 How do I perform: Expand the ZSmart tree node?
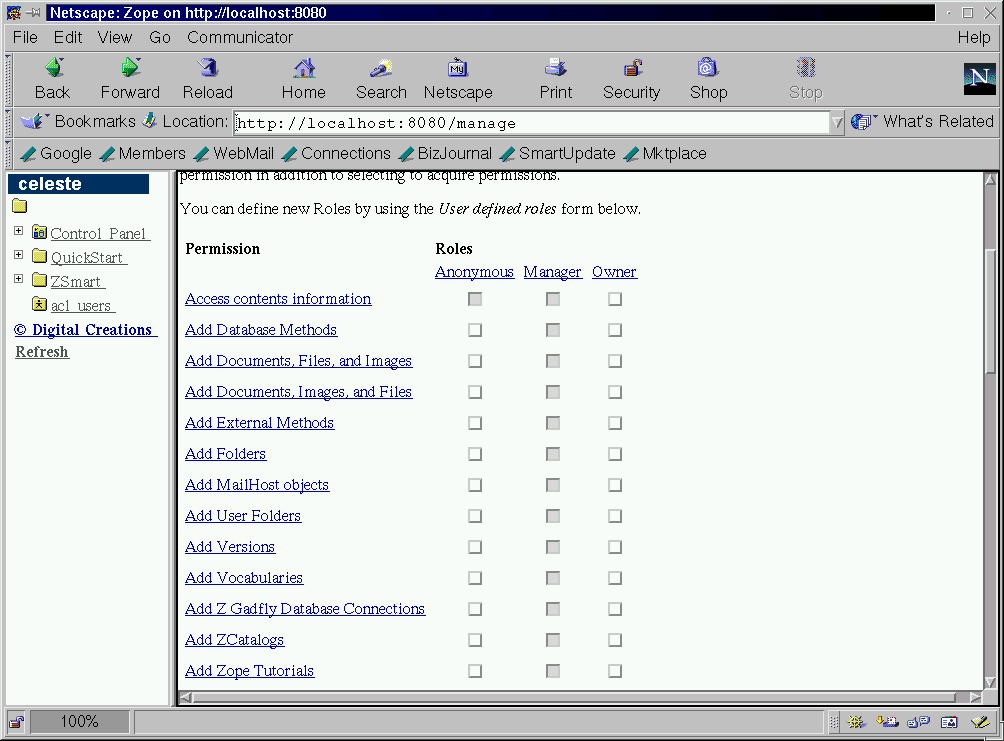19,279
